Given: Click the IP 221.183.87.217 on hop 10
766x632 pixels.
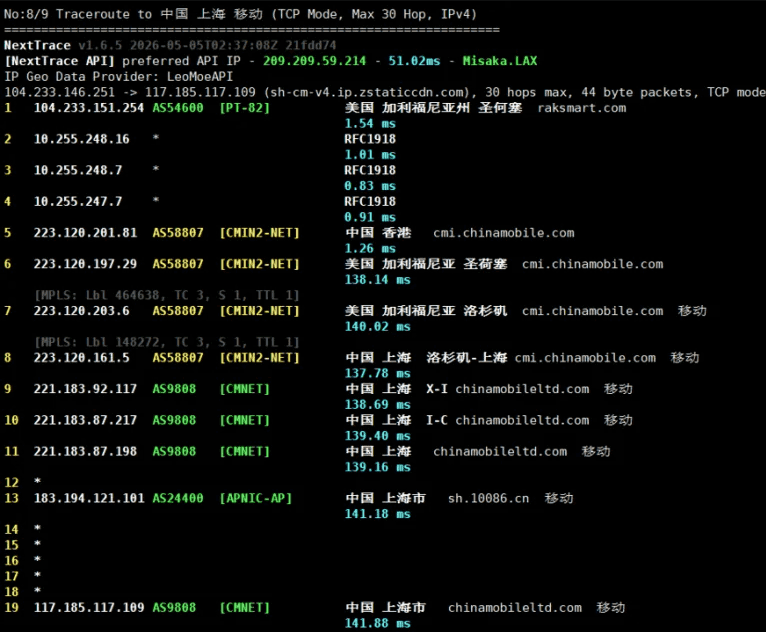Looking at the screenshot, I should tap(85, 421).
